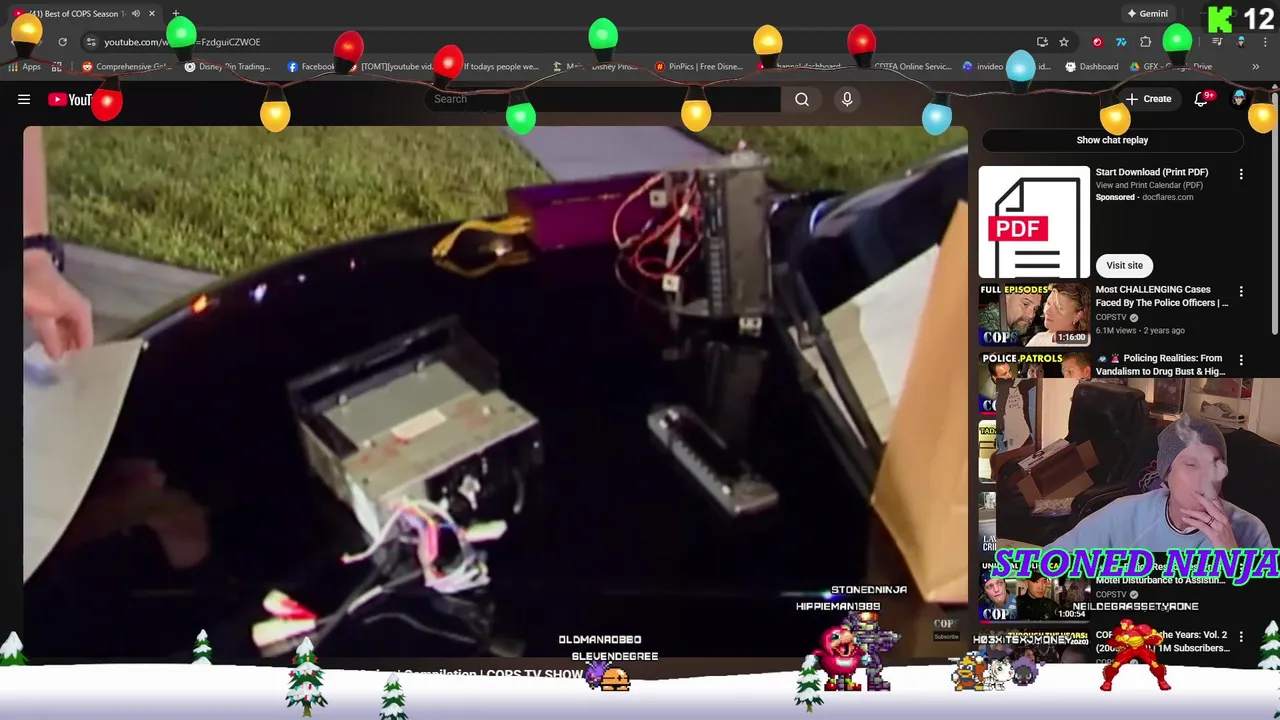Open a new browser tab
1280x720 pixels.
pos(176,14)
